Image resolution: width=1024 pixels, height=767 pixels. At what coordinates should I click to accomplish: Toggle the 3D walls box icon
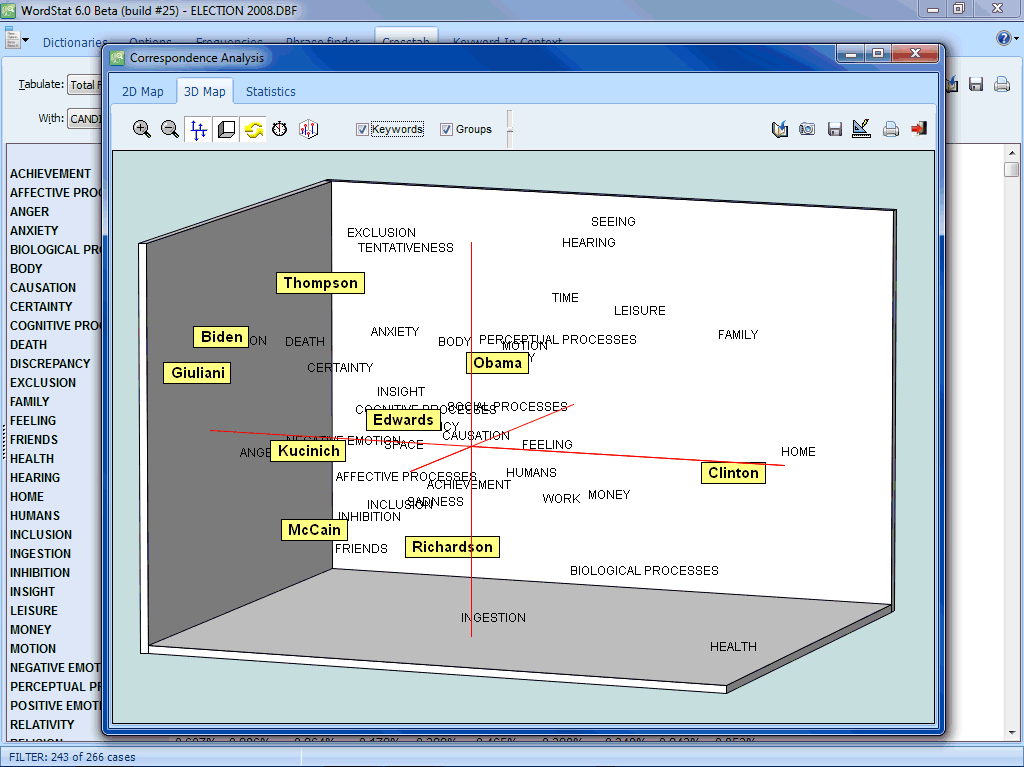tap(227, 129)
